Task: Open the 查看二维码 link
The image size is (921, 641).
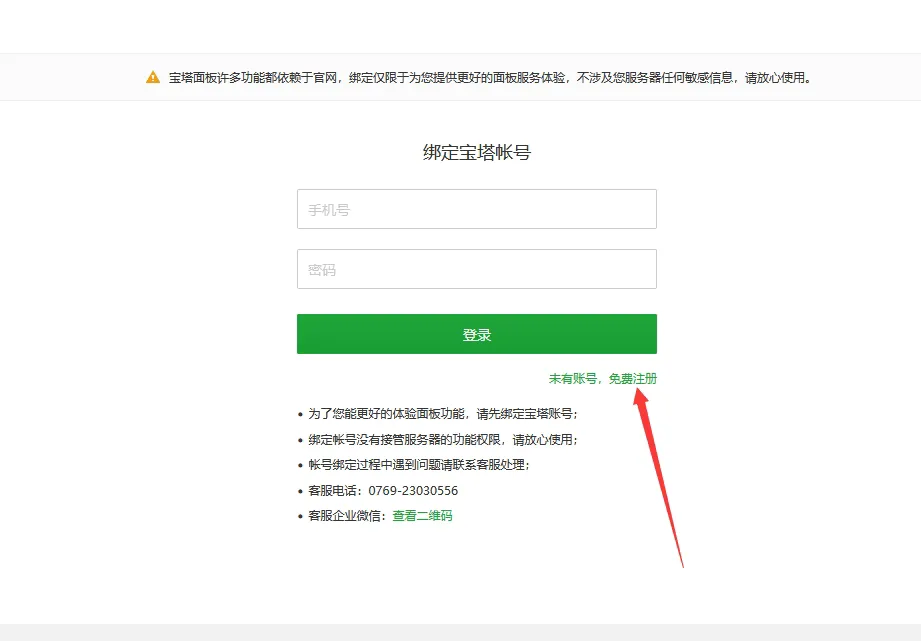Action: (x=422, y=515)
